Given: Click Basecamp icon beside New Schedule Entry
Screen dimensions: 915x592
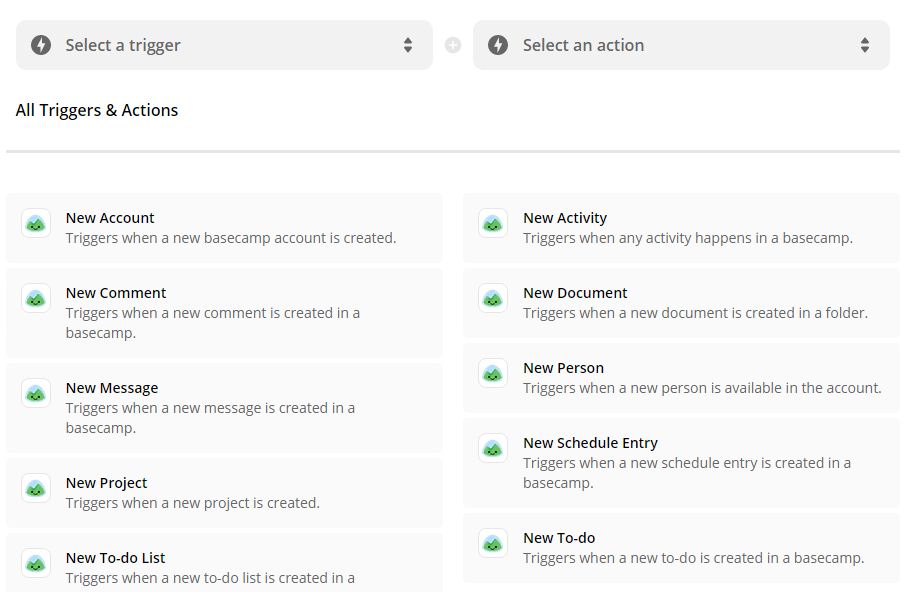Looking at the screenshot, I should [x=493, y=448].
